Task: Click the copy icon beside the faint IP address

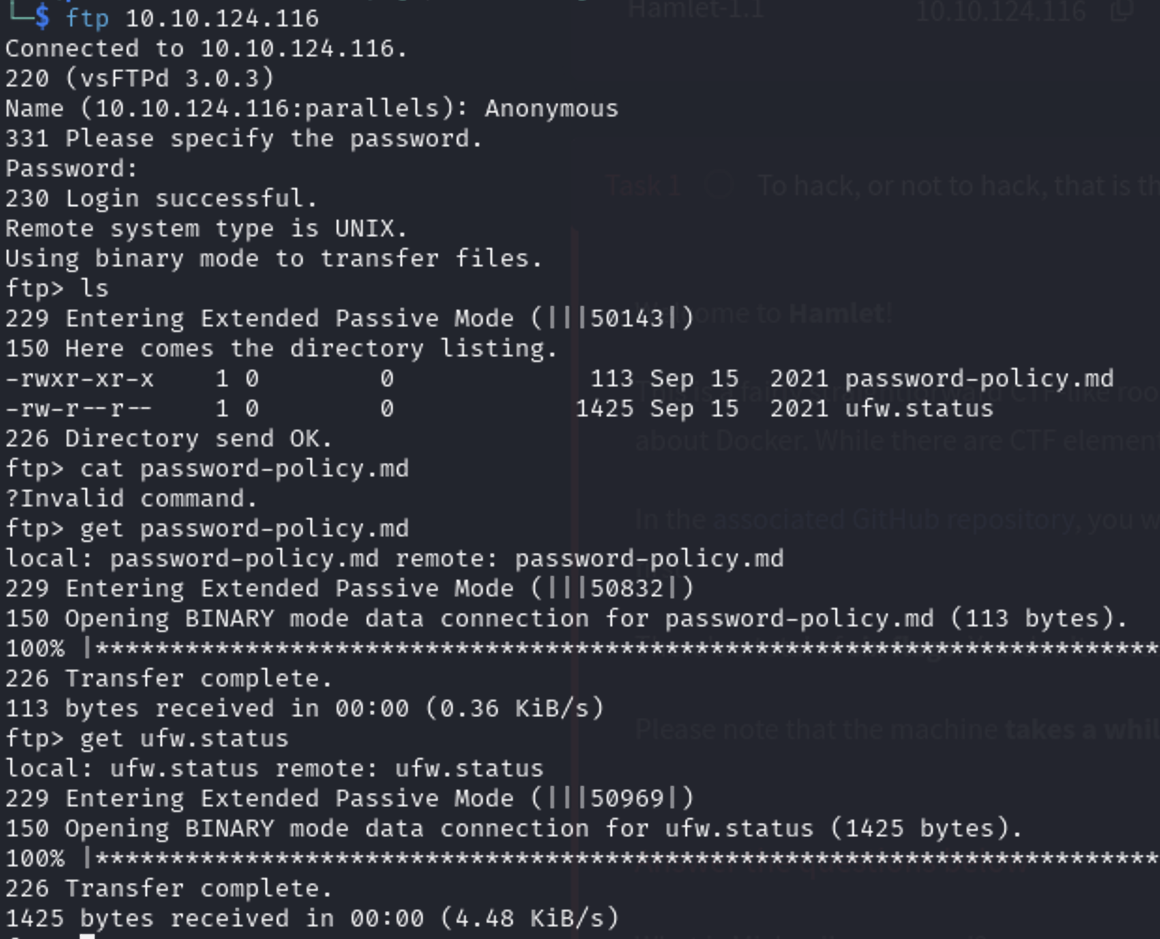Action: click(1121, 11)
